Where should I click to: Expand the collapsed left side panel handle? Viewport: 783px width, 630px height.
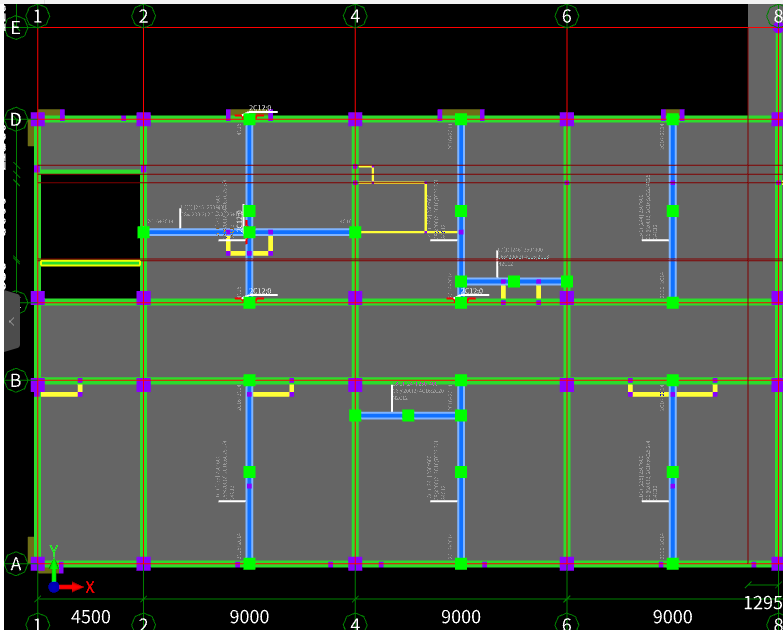(11, 321)
